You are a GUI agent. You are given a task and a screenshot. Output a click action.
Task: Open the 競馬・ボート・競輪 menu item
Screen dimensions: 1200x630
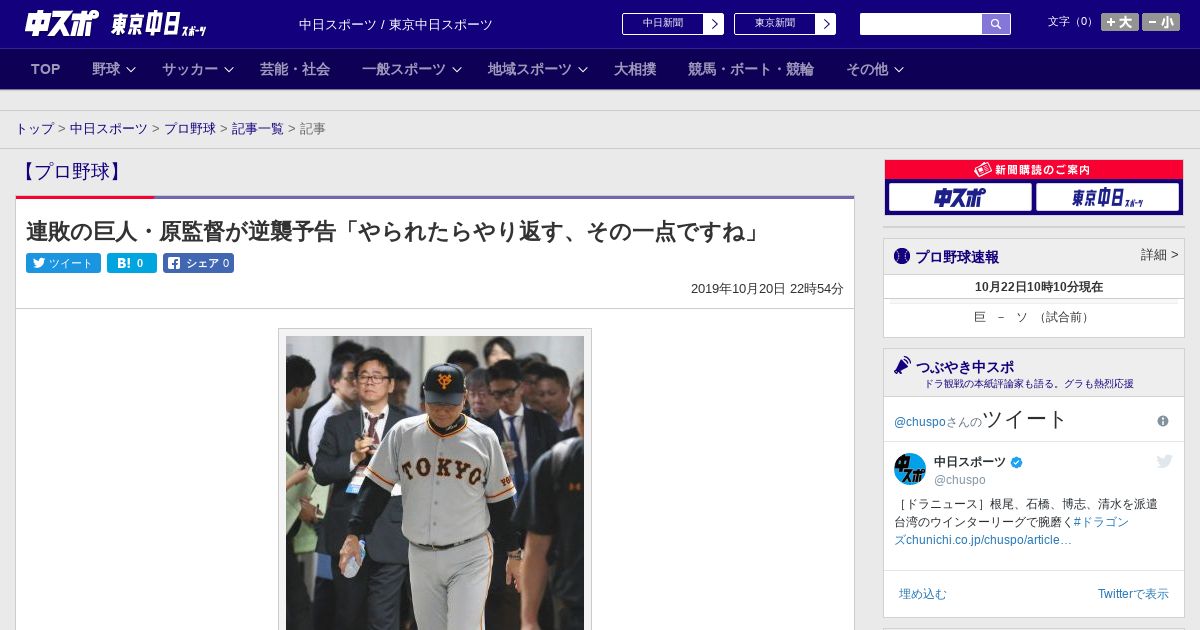click(751, 69)
